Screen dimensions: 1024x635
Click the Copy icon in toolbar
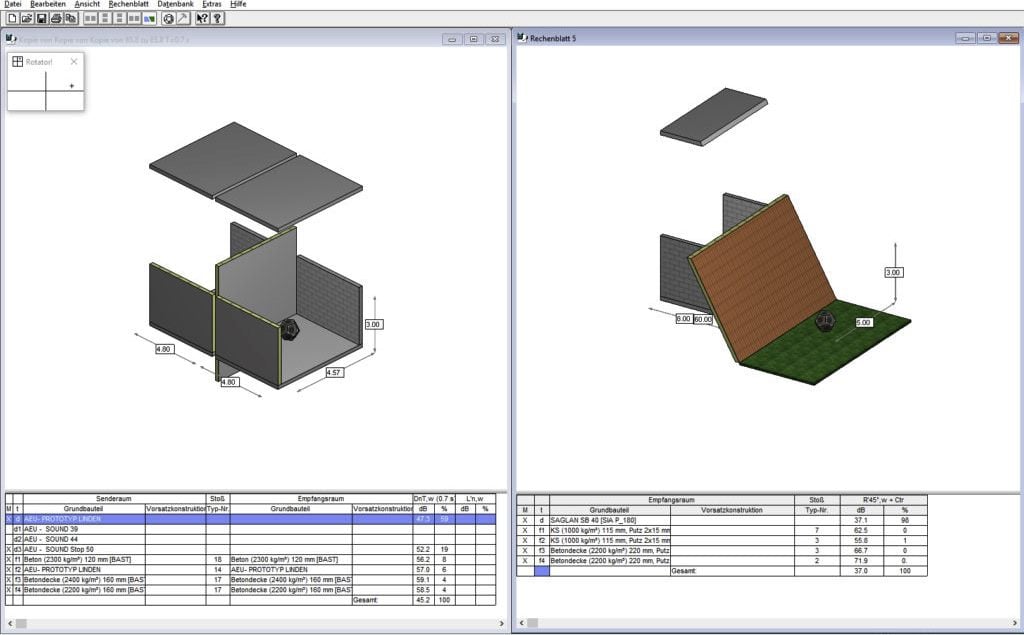70,18
